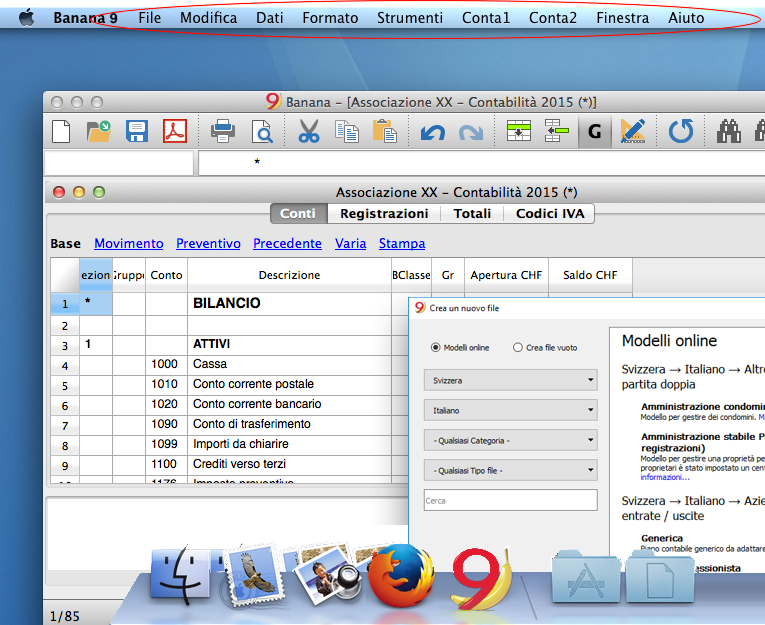Click the Preventivo view link
This screenshot has height=625, width=765.
pyautogui.click(x=208, y=243)
